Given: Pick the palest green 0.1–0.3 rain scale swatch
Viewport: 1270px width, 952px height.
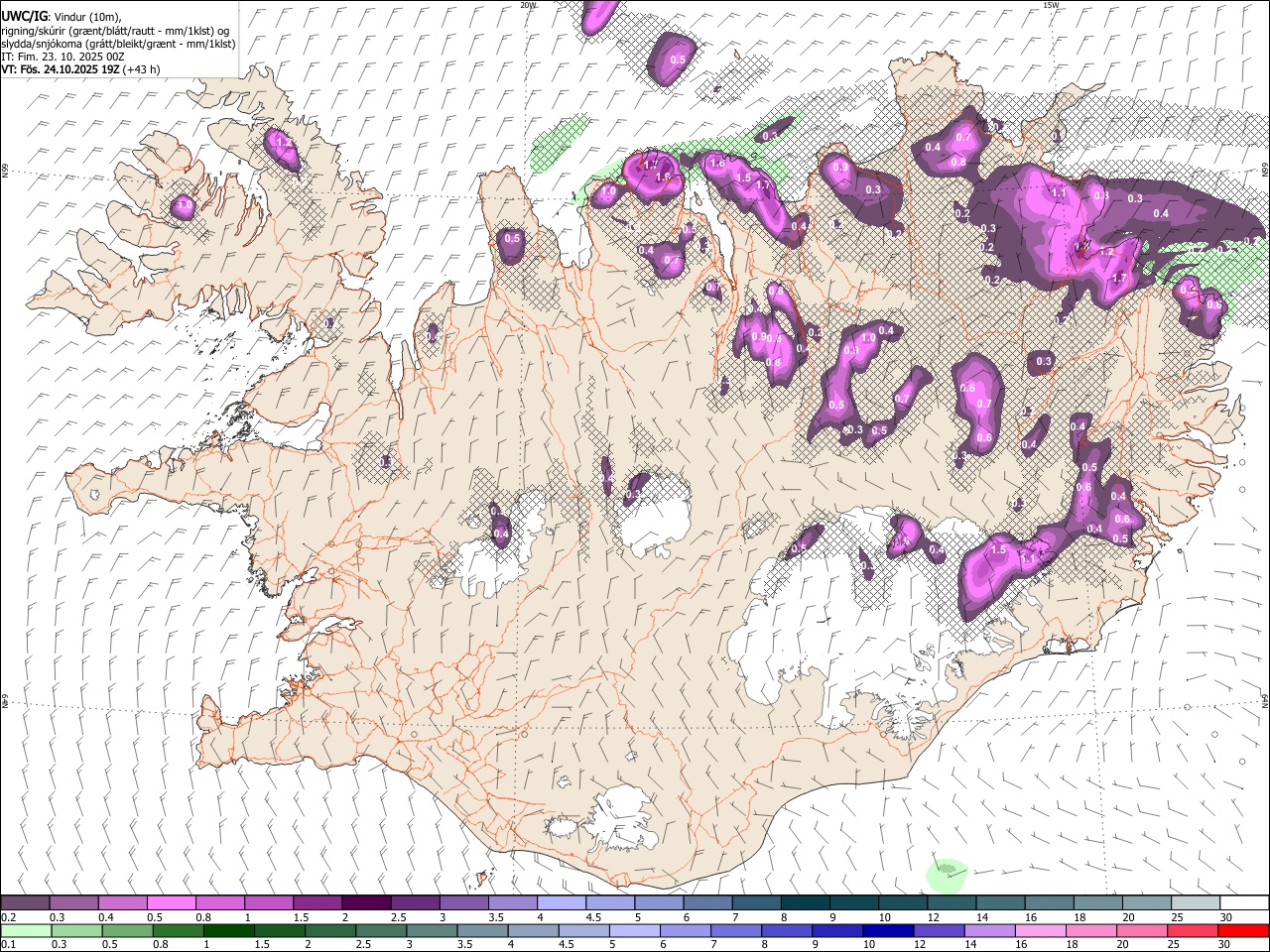Looking at the screenshot, I should click(x=25, y=930).
